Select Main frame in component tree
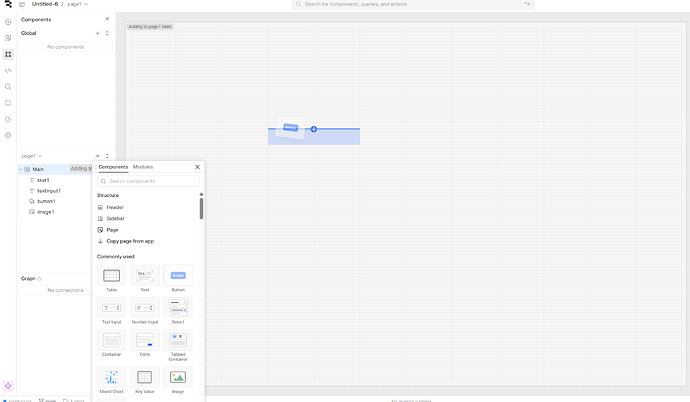The image size is (690, 402). coord(38,169)
